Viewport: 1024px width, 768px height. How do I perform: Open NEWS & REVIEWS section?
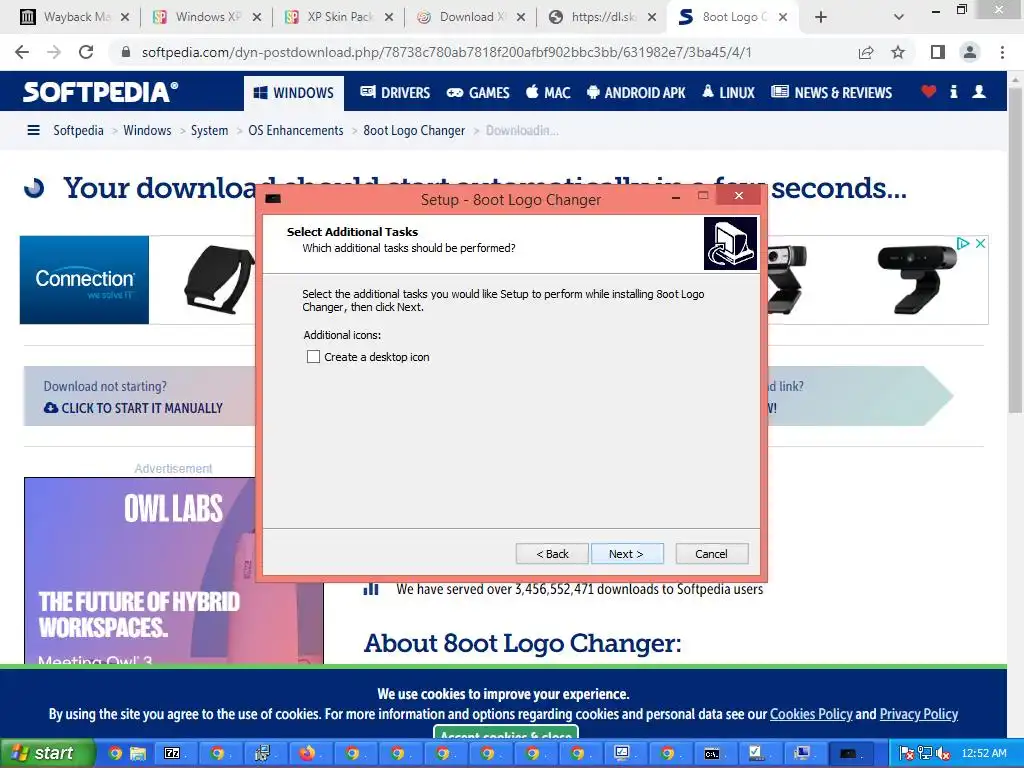pos(831,93)
